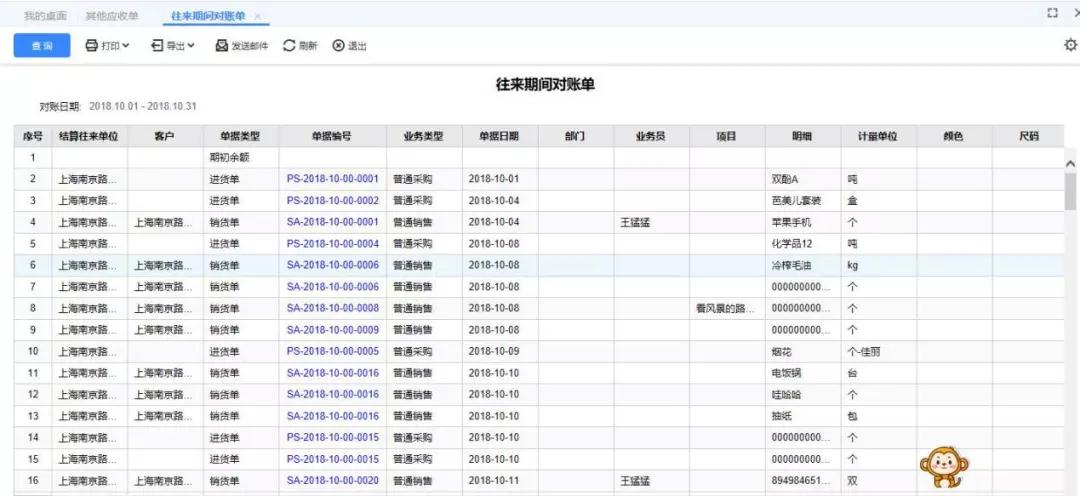The width and height of the screenshot is (1080, 496).
Task: Expand the 打印 dropdown arrow
Action: (126, 45)
